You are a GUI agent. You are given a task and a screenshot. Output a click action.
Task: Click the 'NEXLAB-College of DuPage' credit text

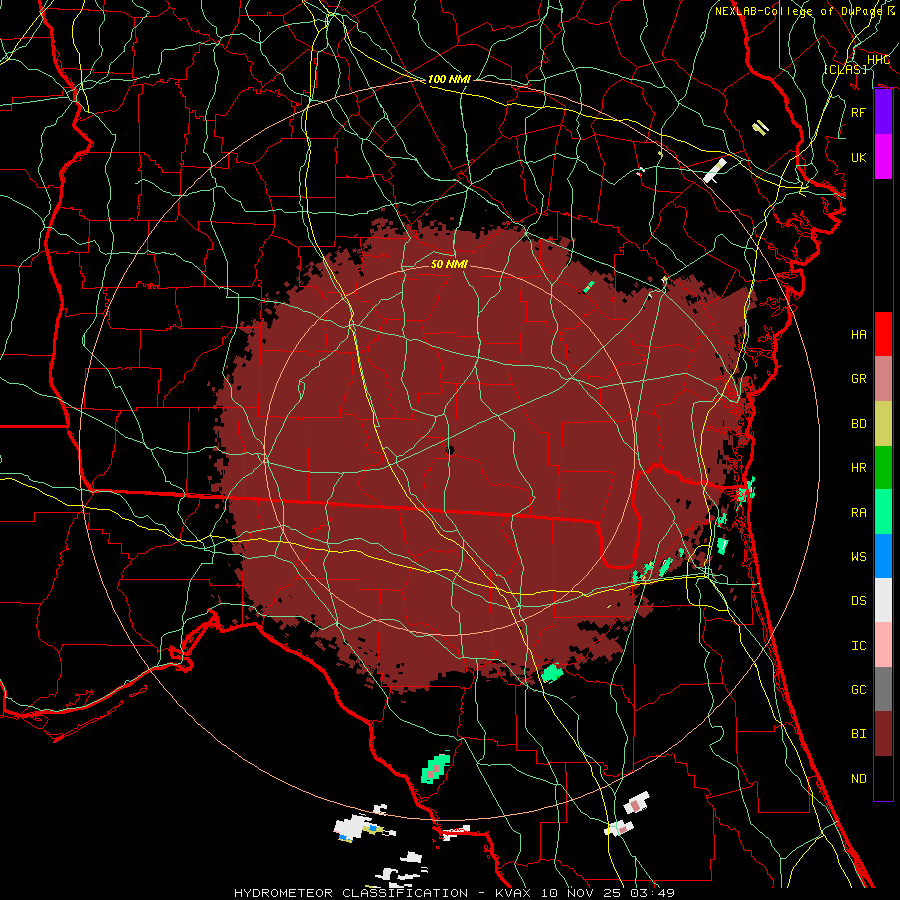(800, 11)
